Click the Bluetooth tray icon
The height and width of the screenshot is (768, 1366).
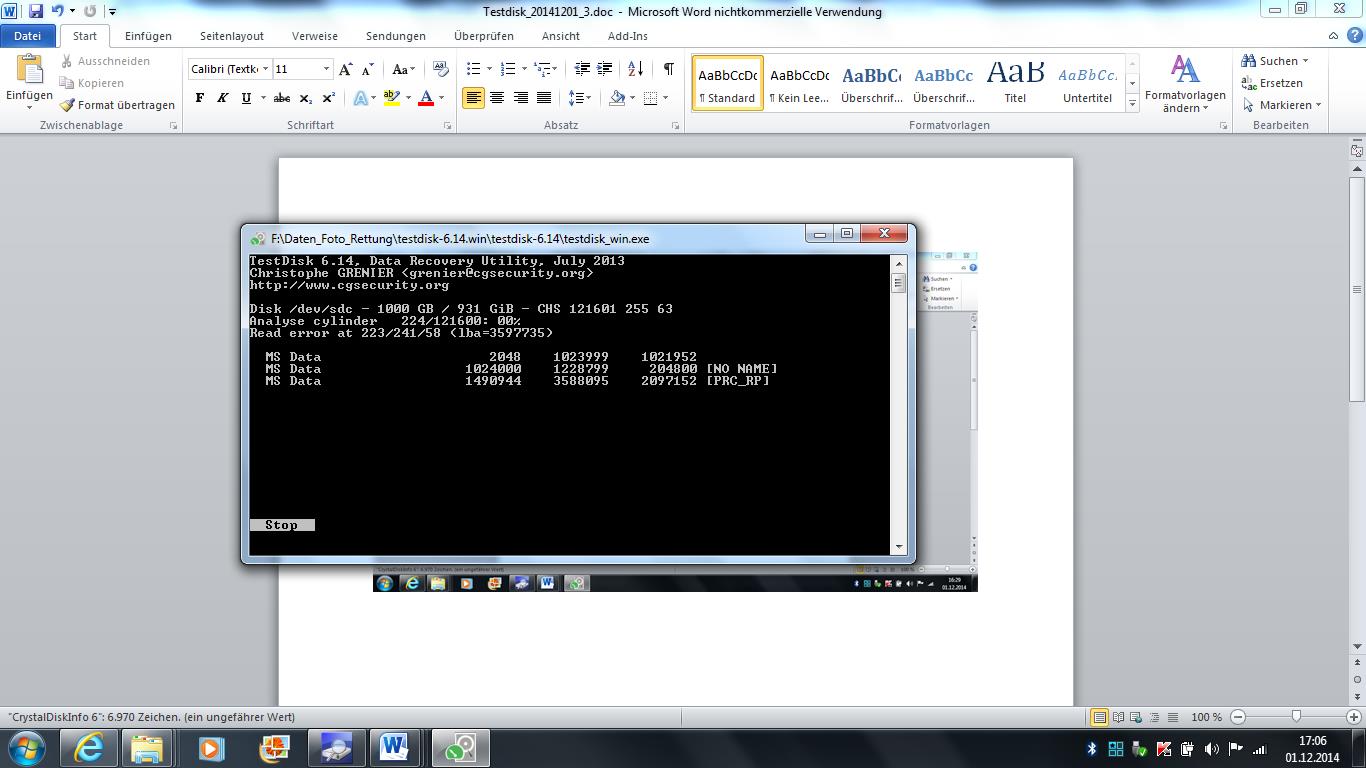click(x=1092, y=749)
